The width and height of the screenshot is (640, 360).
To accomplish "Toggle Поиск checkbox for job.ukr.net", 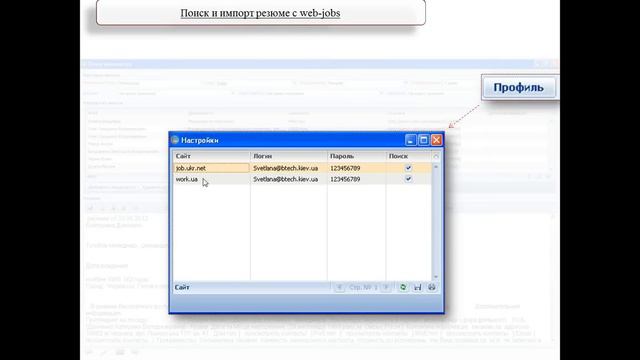I will [x=408, y=168].
